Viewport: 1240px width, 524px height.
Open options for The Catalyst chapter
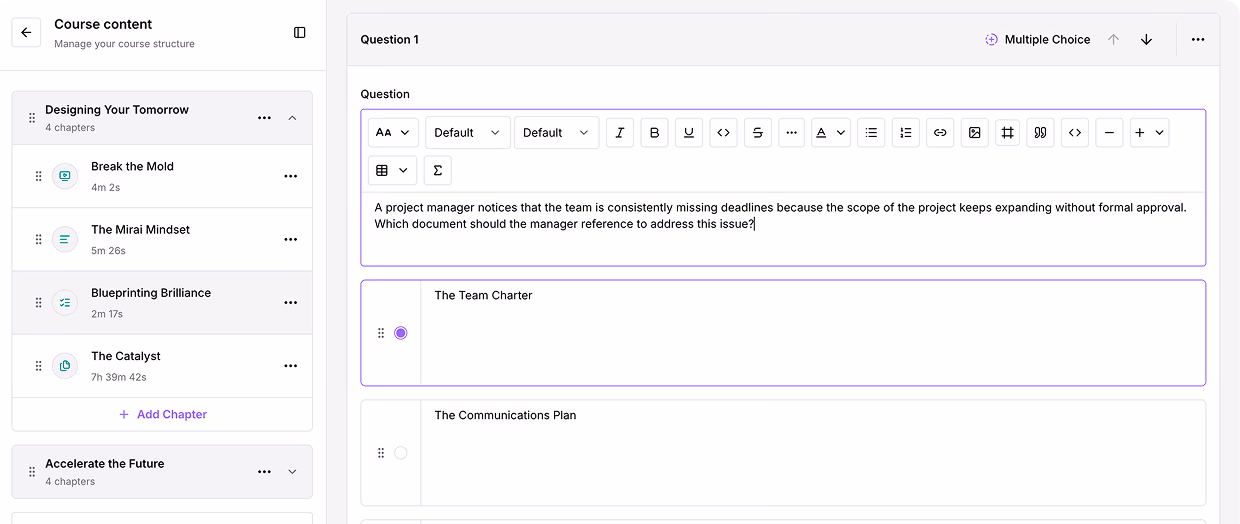tap(291, 366)
